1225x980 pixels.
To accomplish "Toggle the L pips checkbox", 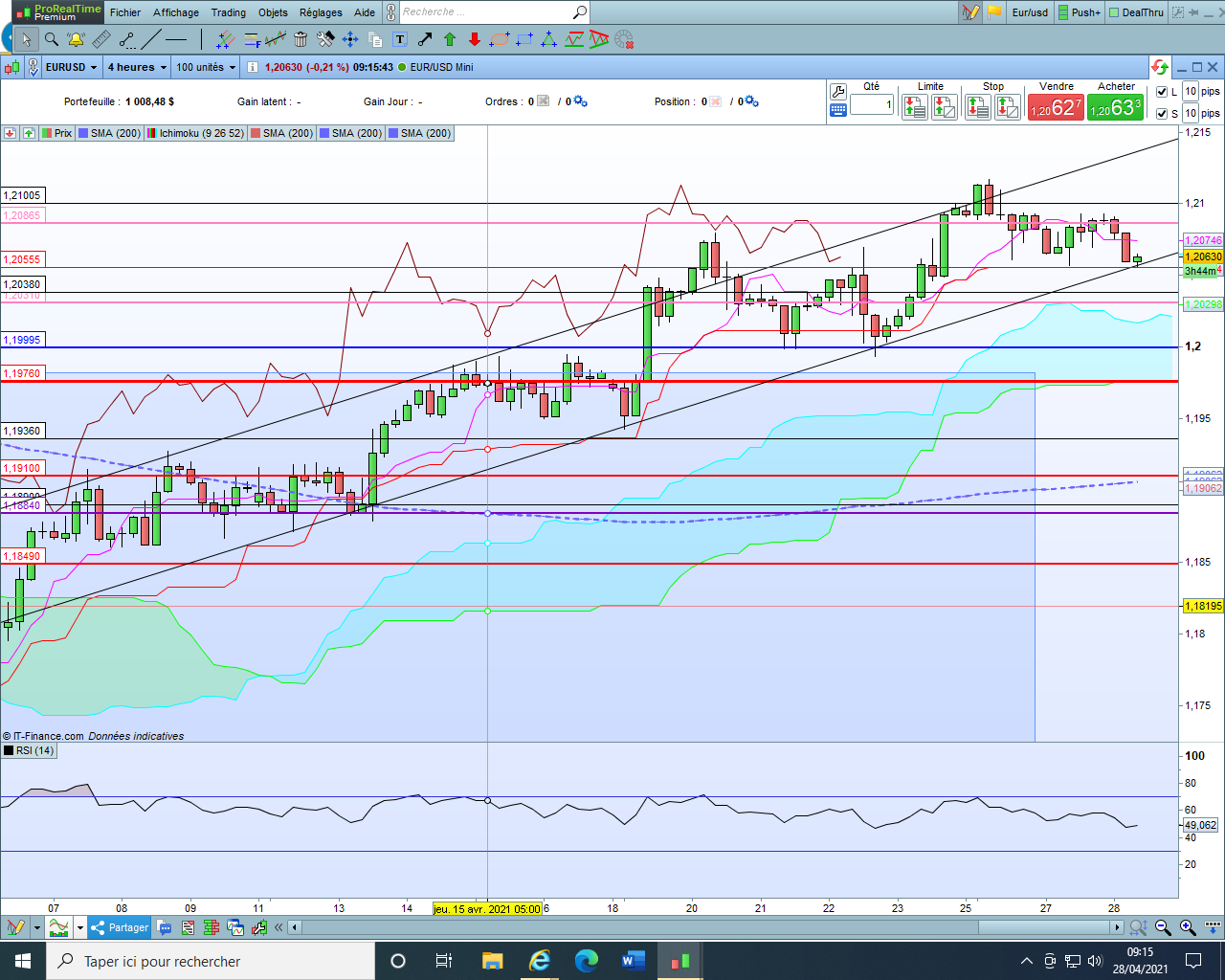I will 1162,92.
